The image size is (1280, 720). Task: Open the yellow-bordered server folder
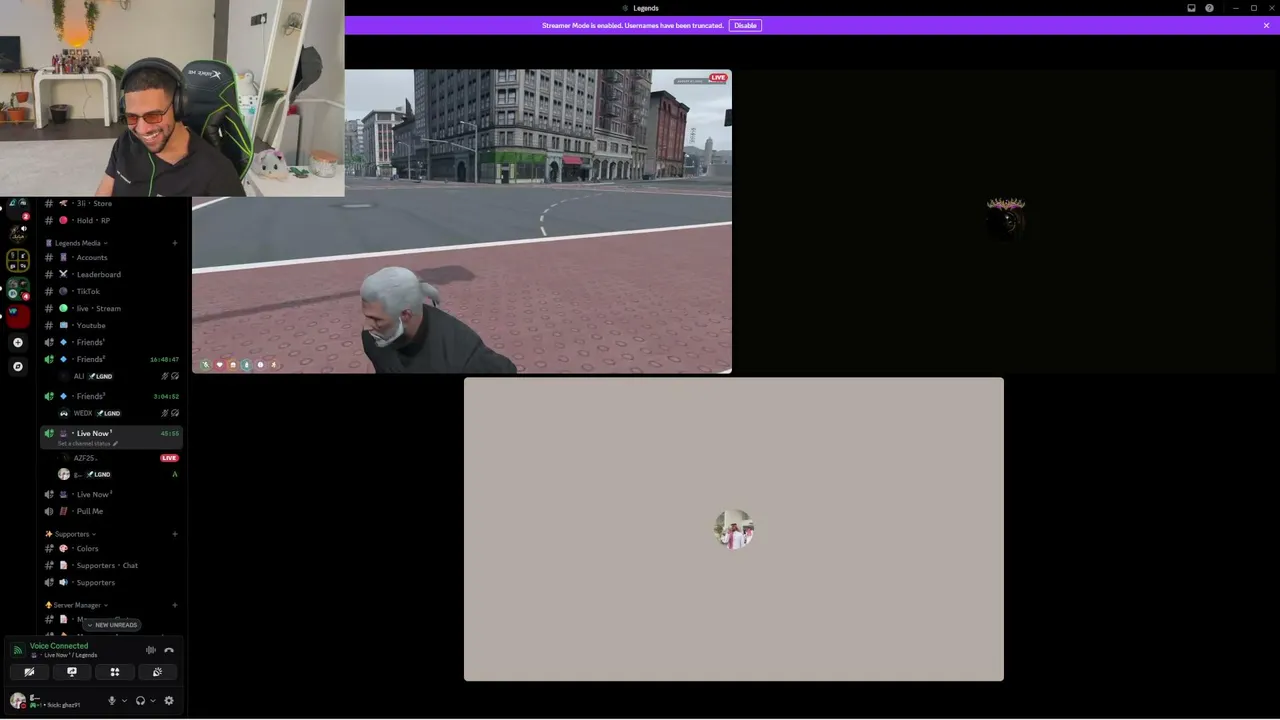(x=17, y=260)
